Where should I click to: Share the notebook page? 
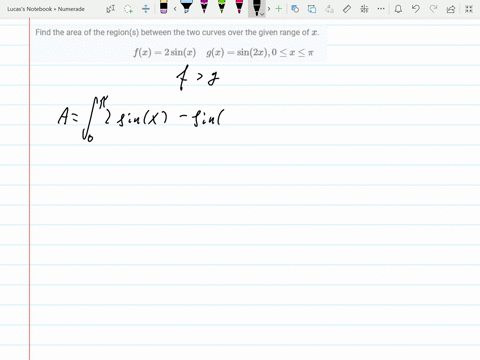tap(451, 9)
